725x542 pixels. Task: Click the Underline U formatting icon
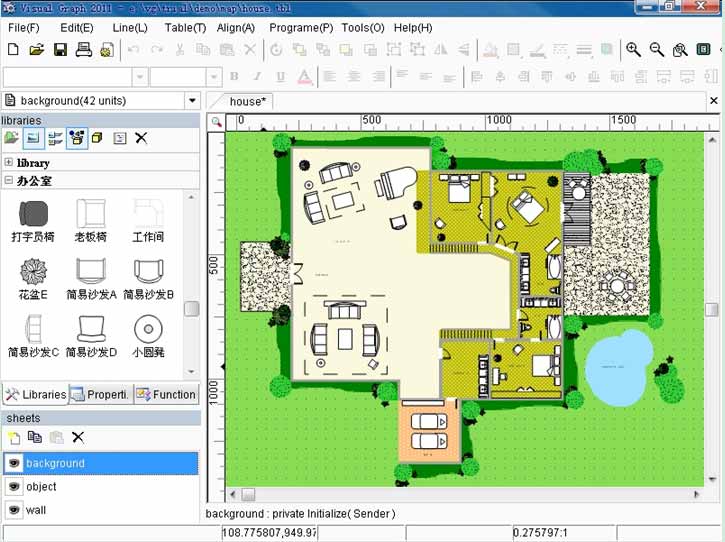281,77
